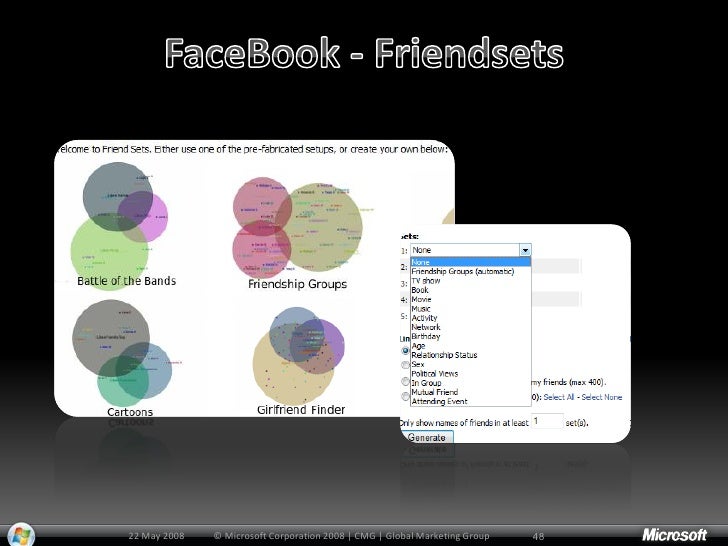Select radio button on 'max 400' row
This screenshot has height=546, width=728.
coord(405,382)
